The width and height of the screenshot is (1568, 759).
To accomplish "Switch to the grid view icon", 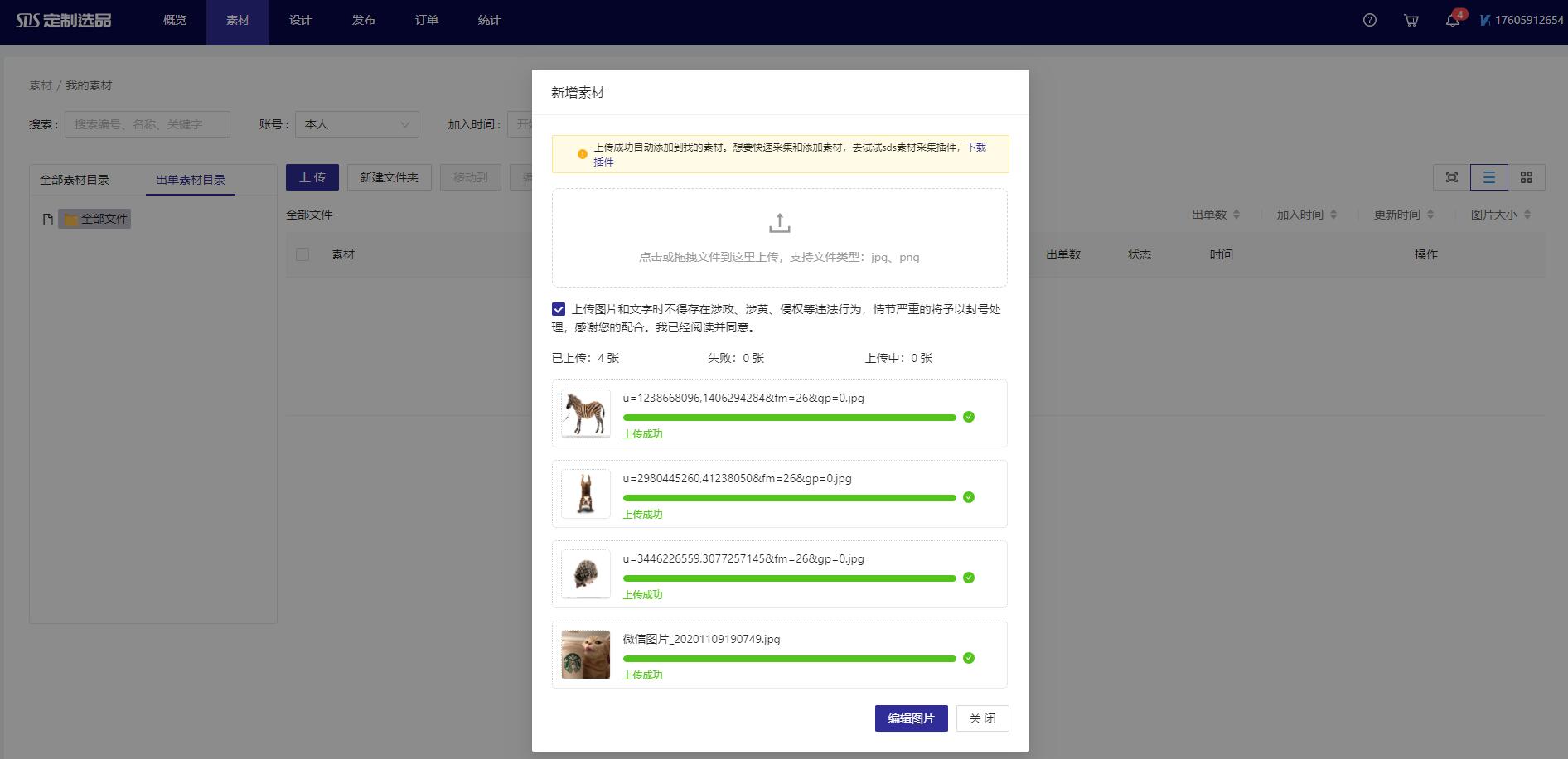I will tap(1527, 177).
